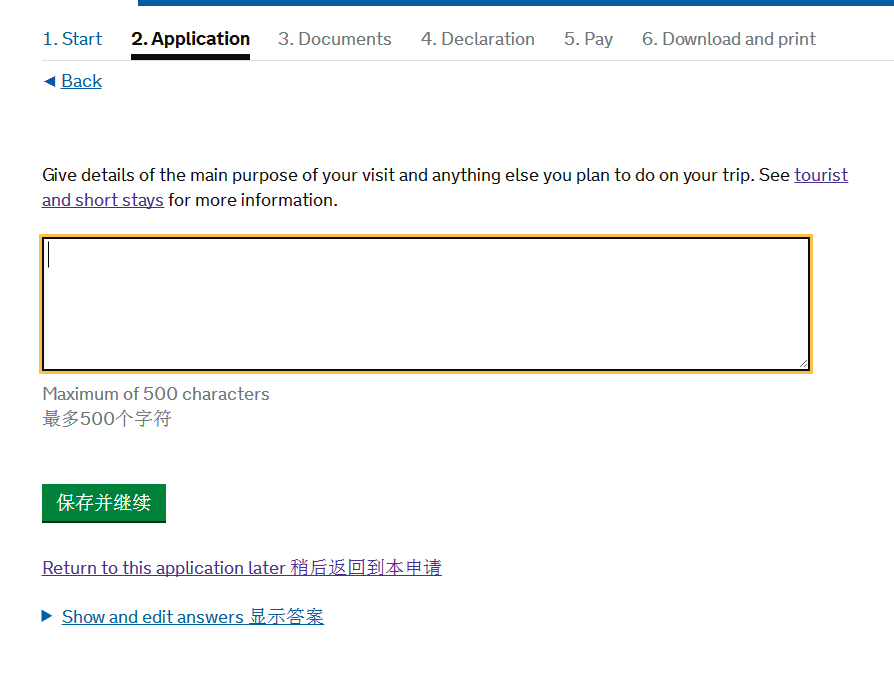
Task: Click the text area resize handle
Action: (x=802, y=363)
